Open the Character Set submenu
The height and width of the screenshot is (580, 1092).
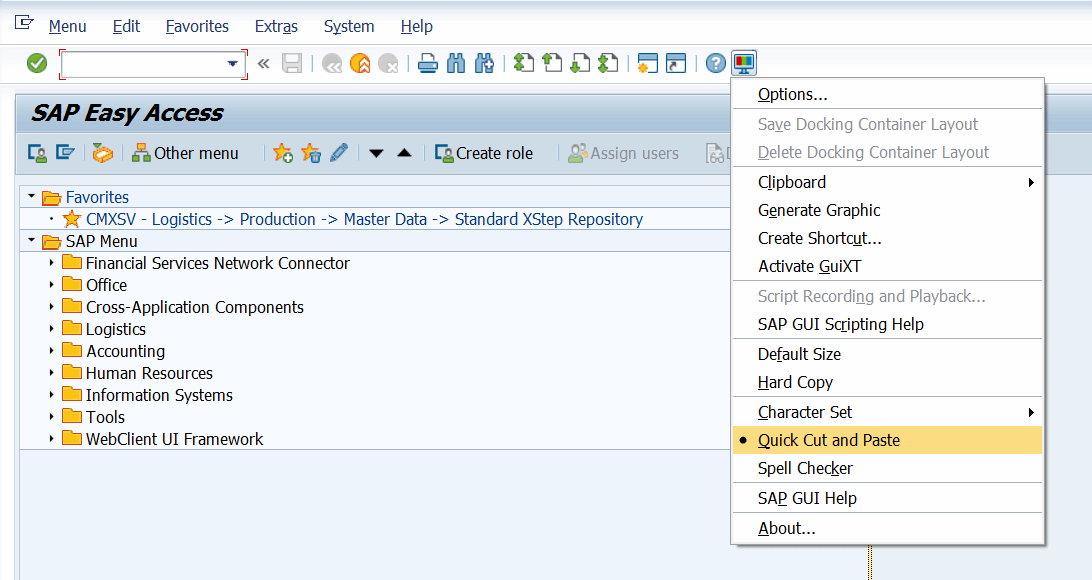887,412
